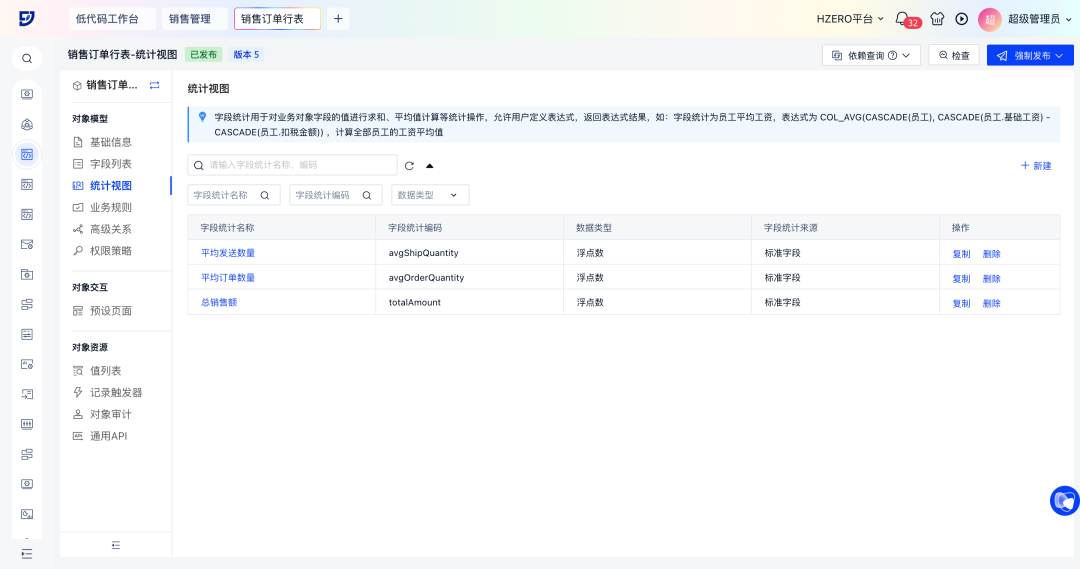Screen dimensions: 1080x569
Task: Select 字段列表 in the object model menu
Action: pyautogui.click(x=110, y=164)
